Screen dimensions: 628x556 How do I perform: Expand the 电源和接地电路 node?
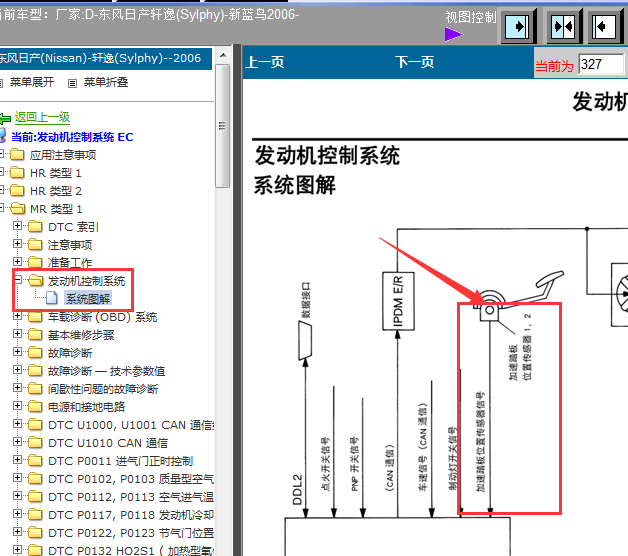tap(17, 405)
